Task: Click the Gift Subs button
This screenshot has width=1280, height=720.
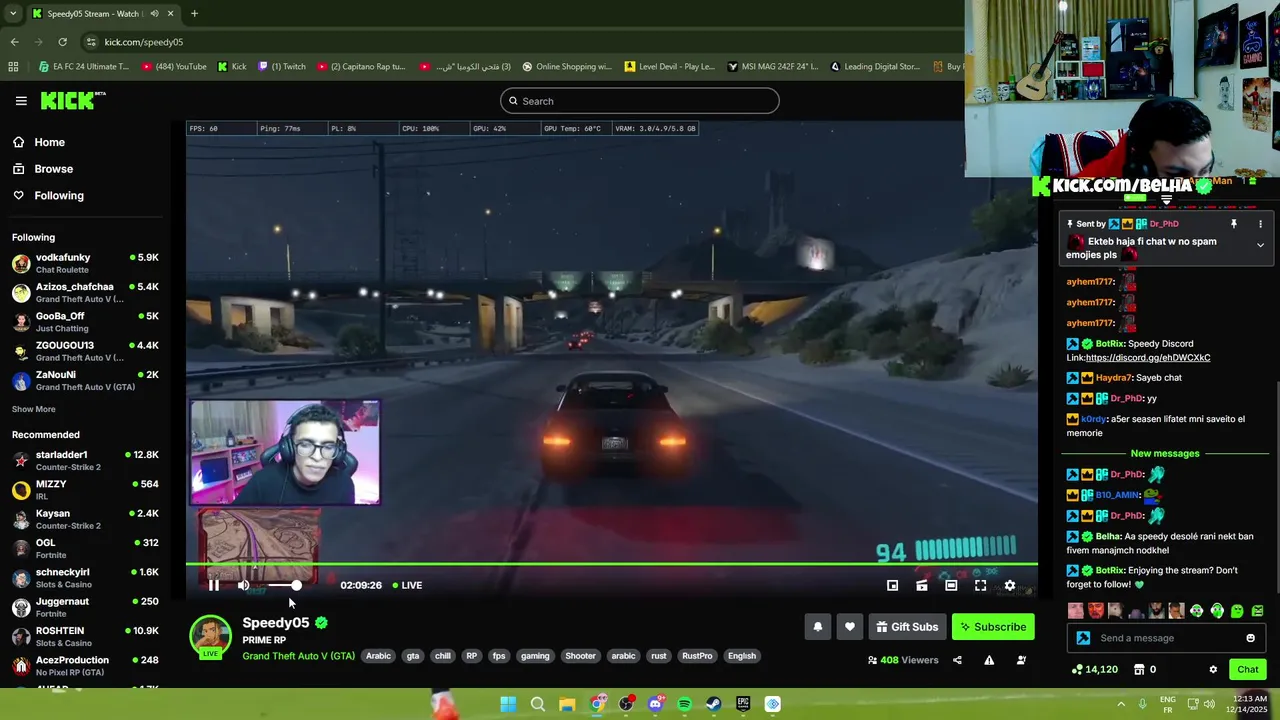Action: coord(907,627)
